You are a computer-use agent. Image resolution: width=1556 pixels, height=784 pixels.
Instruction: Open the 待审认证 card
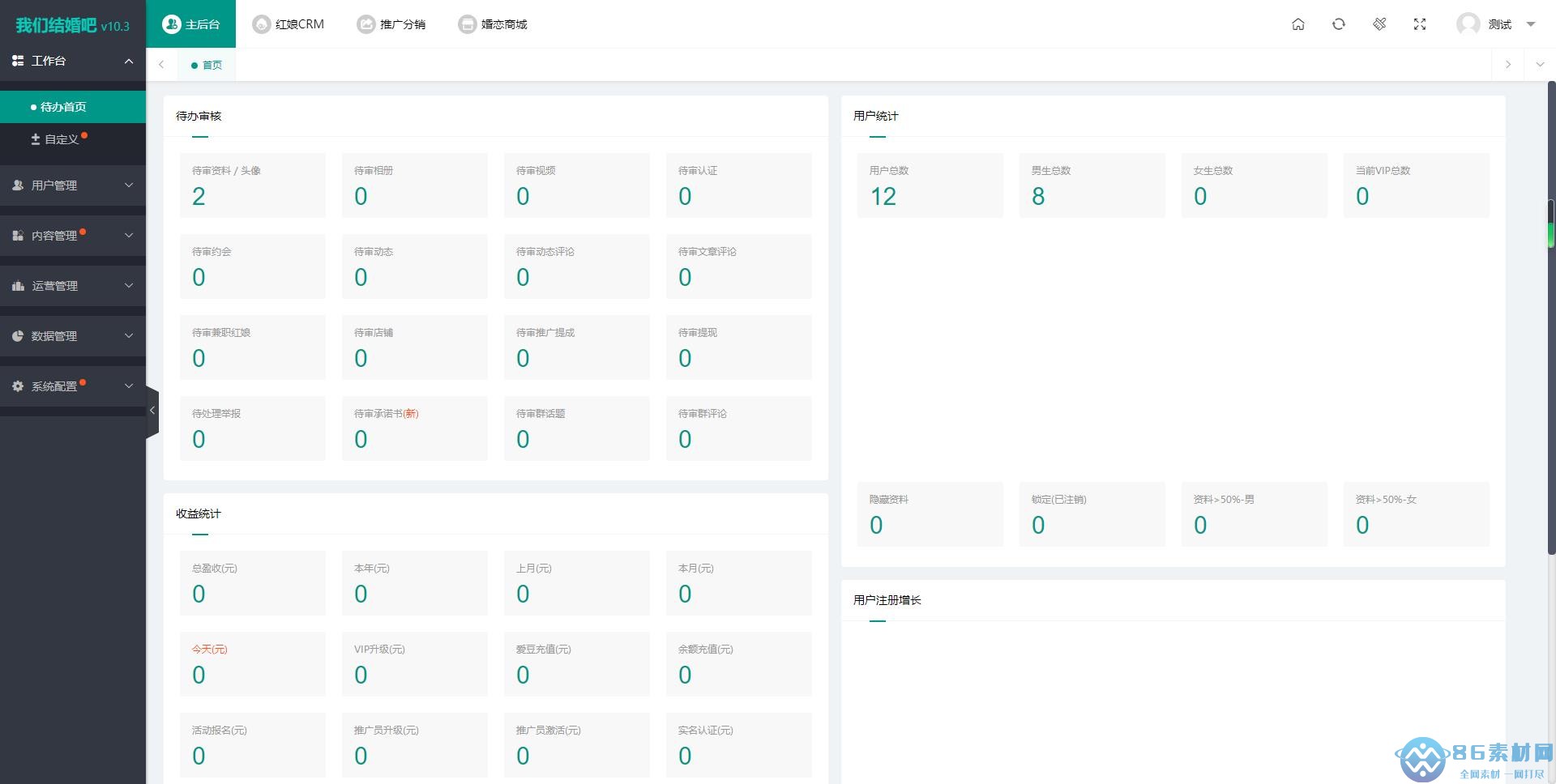[739, 185]
